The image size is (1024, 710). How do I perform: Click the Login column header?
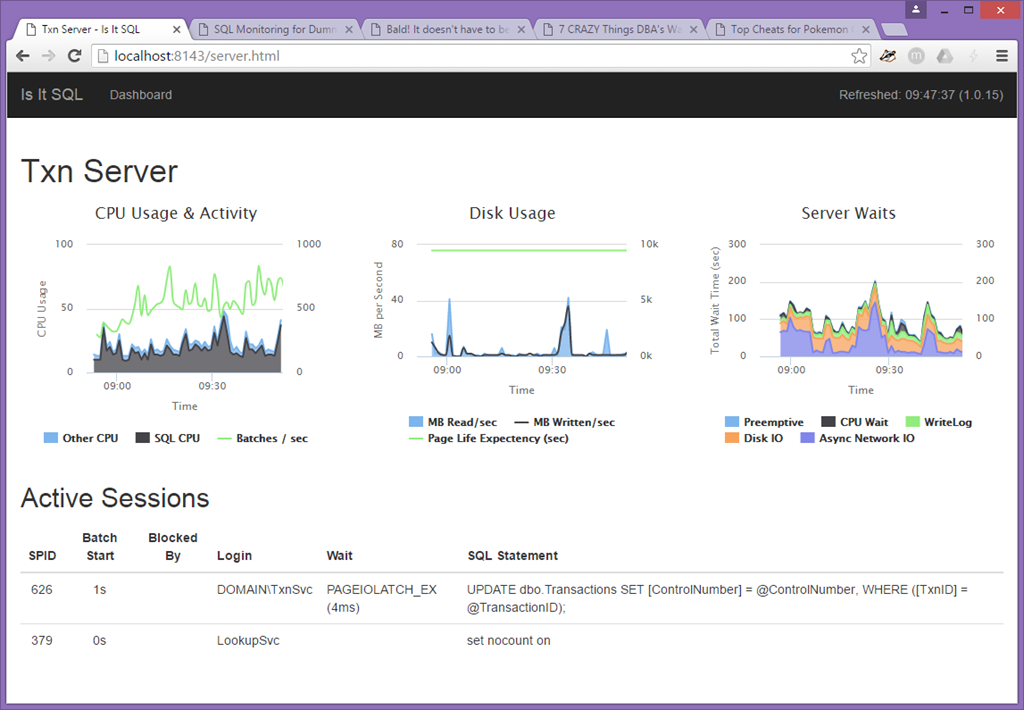click(234, 556)
